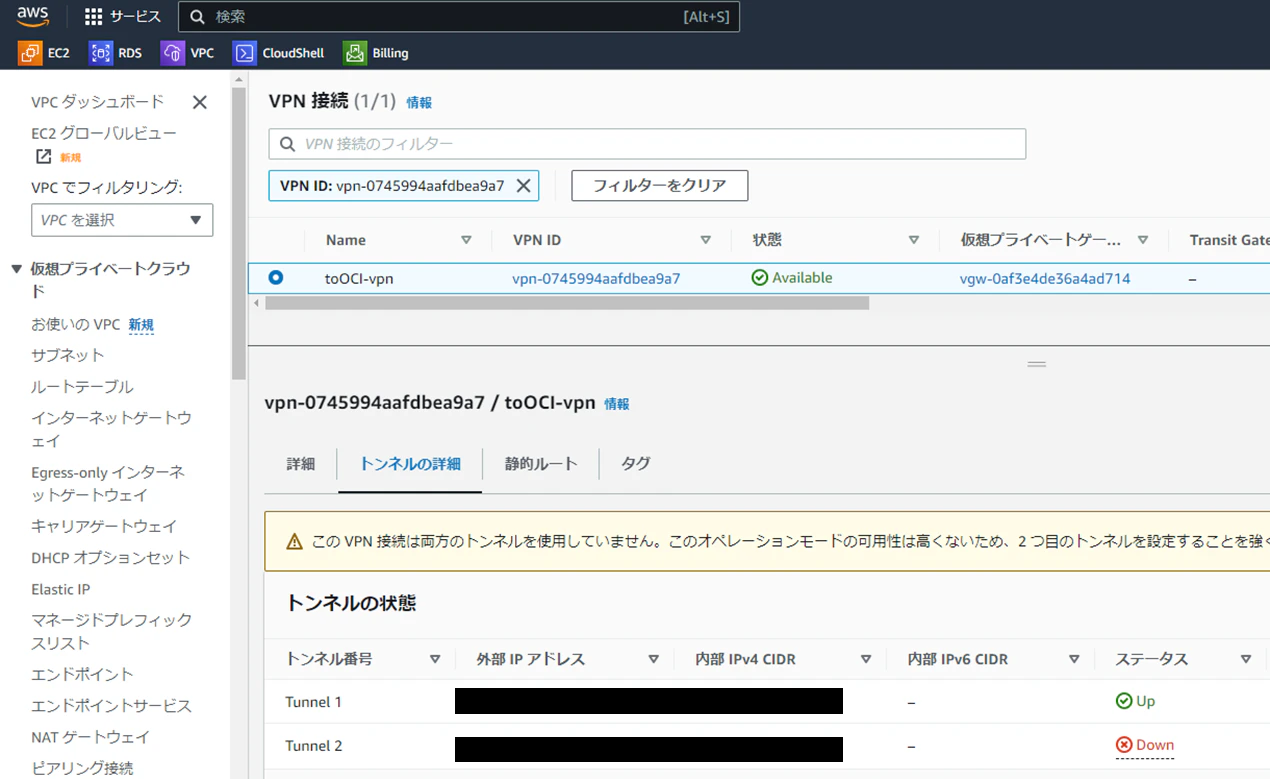The height and width of the screenshot is (779, 1270).
Task: Focus the VPN 接続のフィルター search field
Action: (647, 144)
